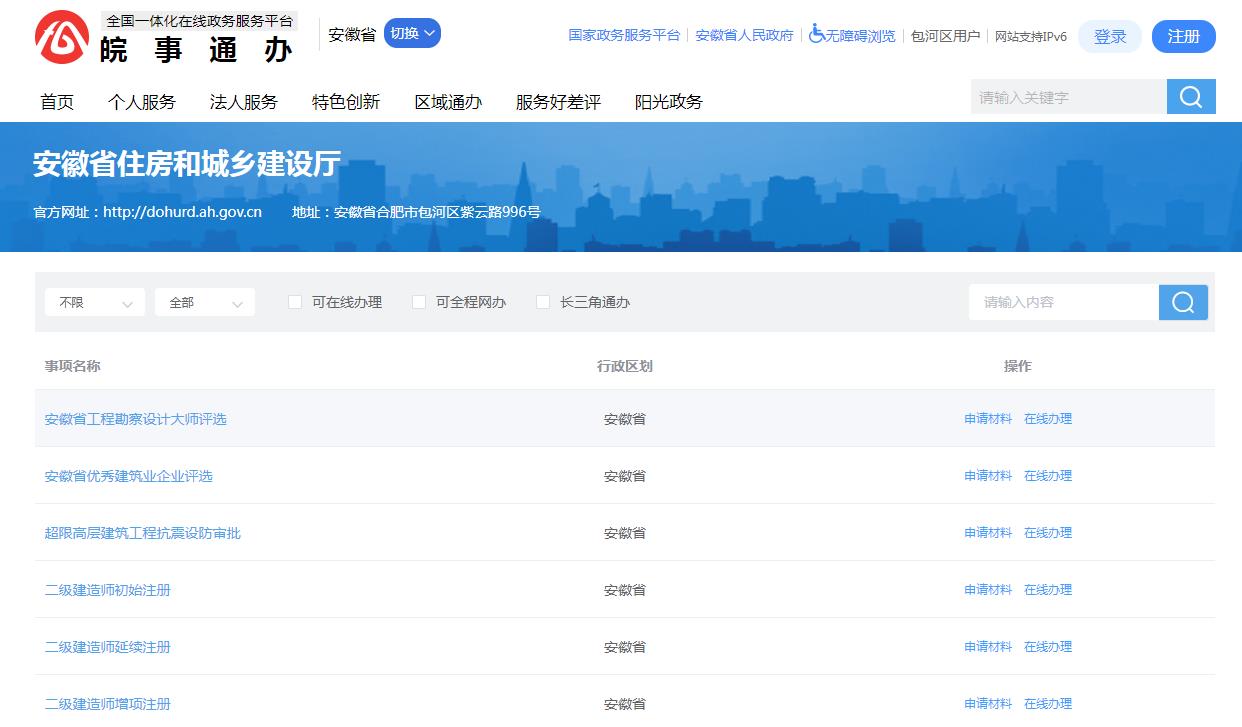Click the 注册 button

[x=1183, y=36]
